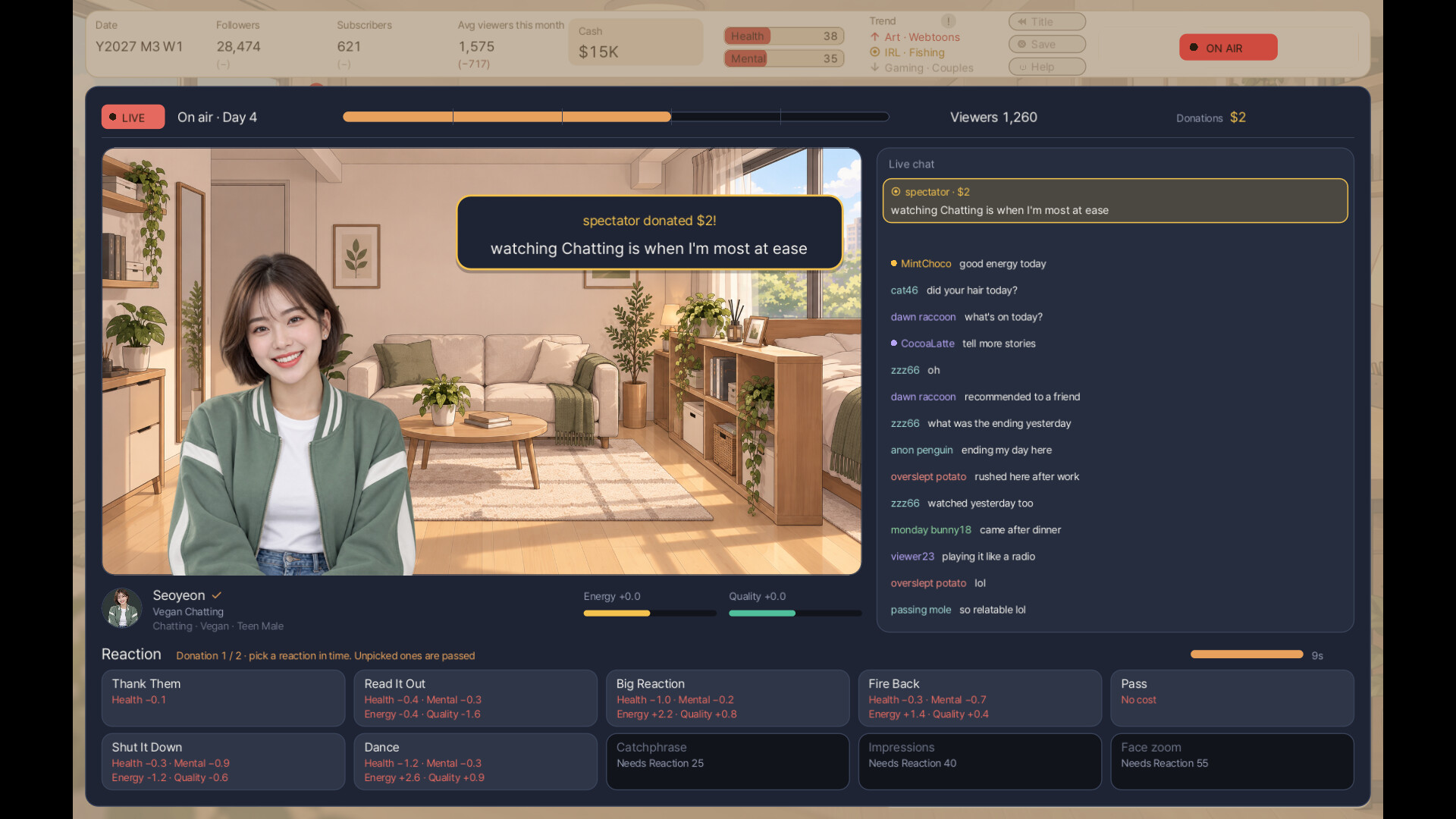Screen dimensions: 1456x819
Task: Click the CocoaLatte badge dot in chat
Action: [893, 343]
